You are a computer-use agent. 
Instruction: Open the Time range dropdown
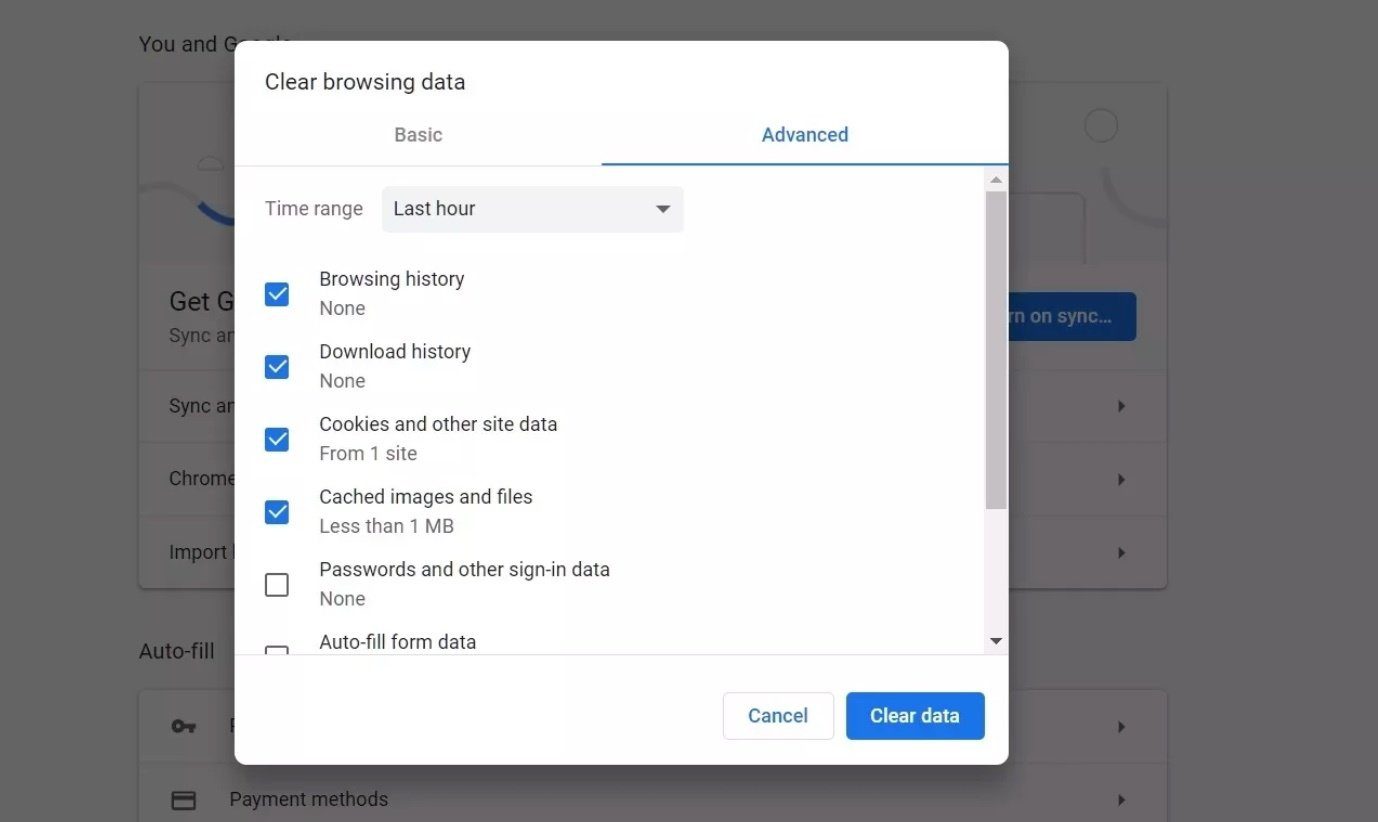[x=533, y=209]
